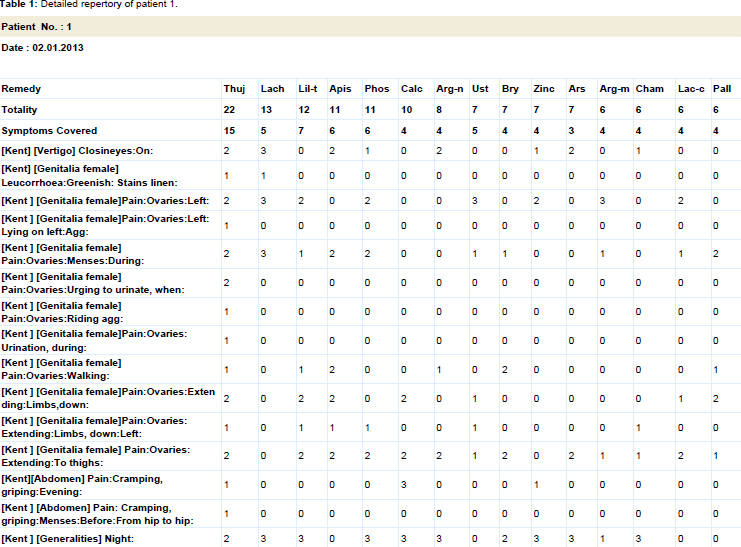
Task: Select the 'Lach' column header
Action: tap(273, 89)
